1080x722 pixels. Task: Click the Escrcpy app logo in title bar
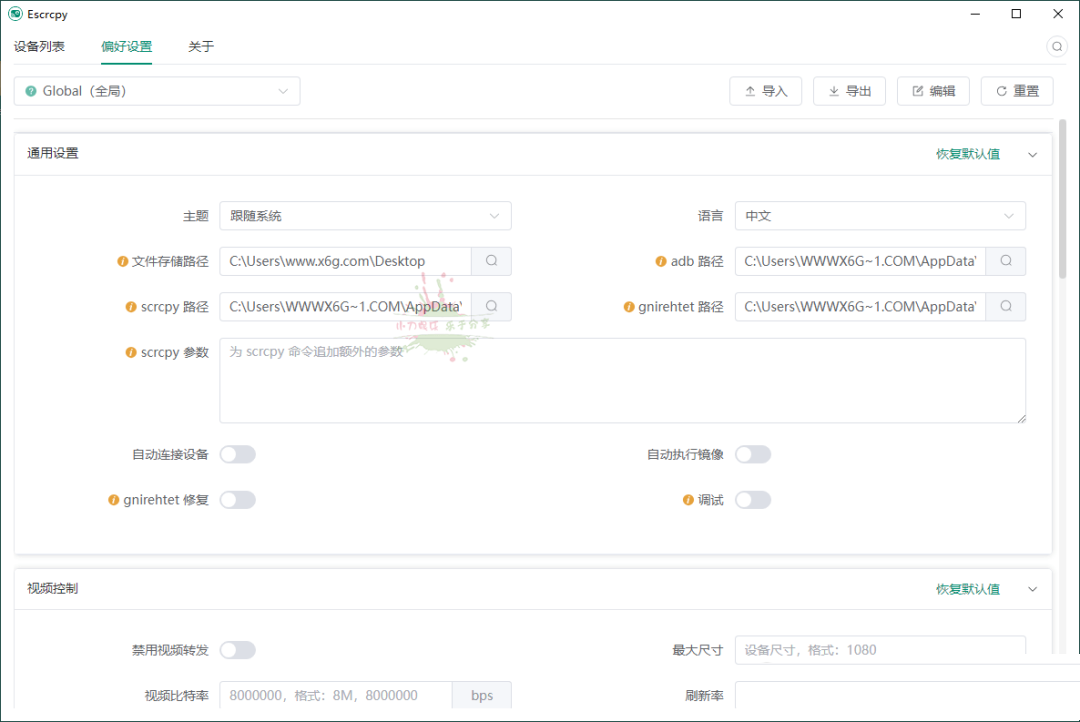pyautogui.click(x=15, y=14)
